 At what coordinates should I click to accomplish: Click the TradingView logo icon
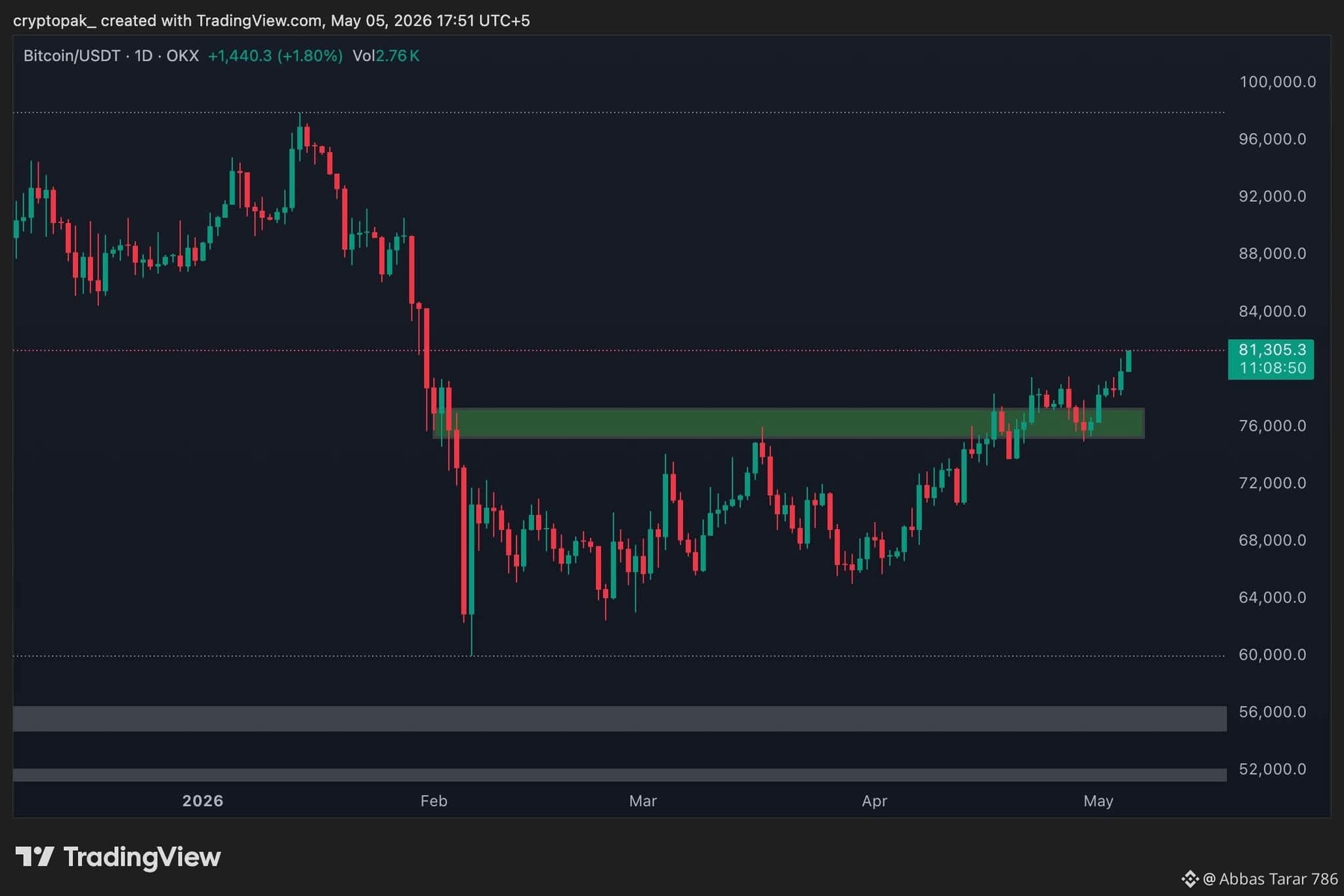[35, 857]
